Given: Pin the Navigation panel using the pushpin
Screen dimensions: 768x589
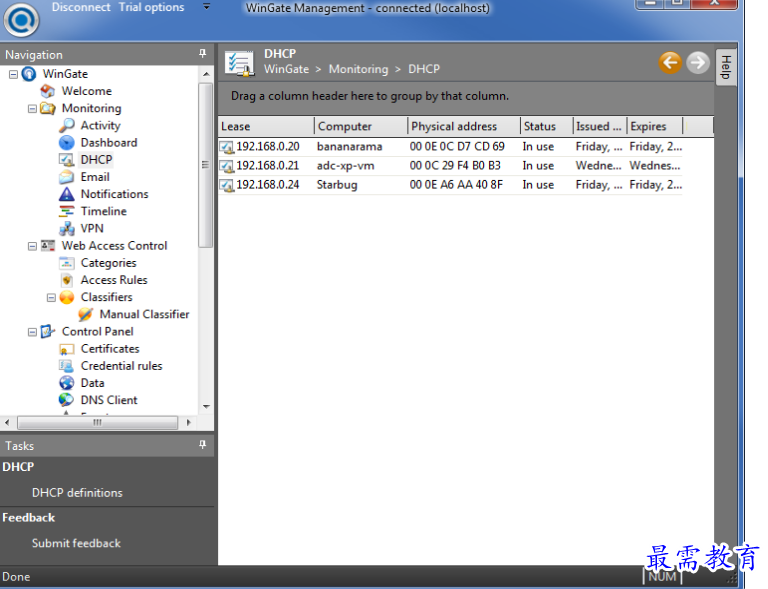Looking at the screenshot, I should [x=203, y=54].
